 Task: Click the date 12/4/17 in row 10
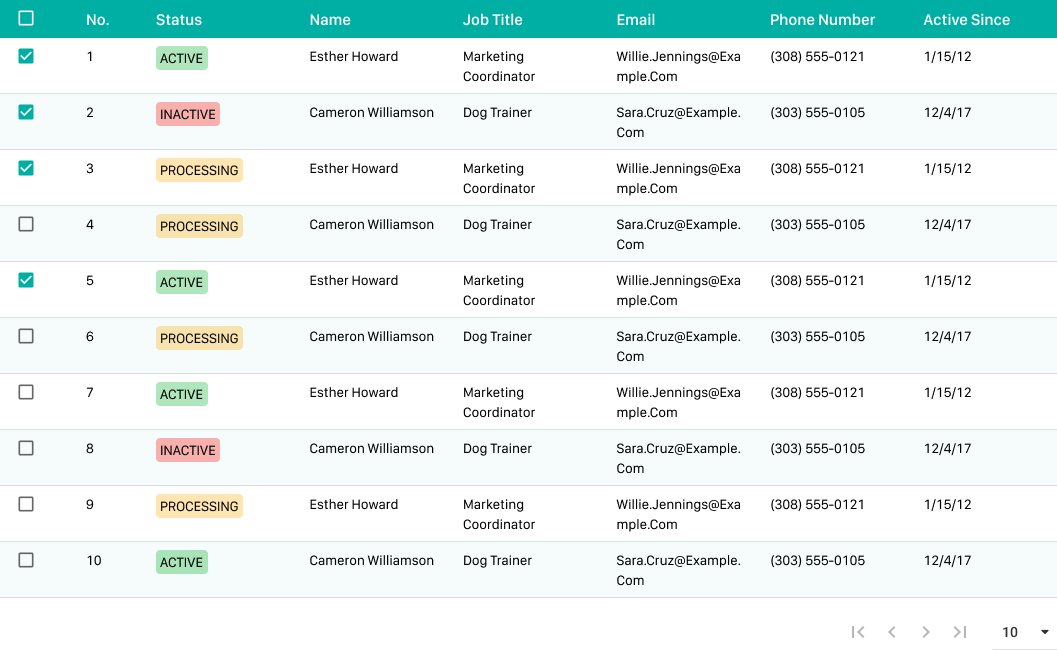(947, 560)
